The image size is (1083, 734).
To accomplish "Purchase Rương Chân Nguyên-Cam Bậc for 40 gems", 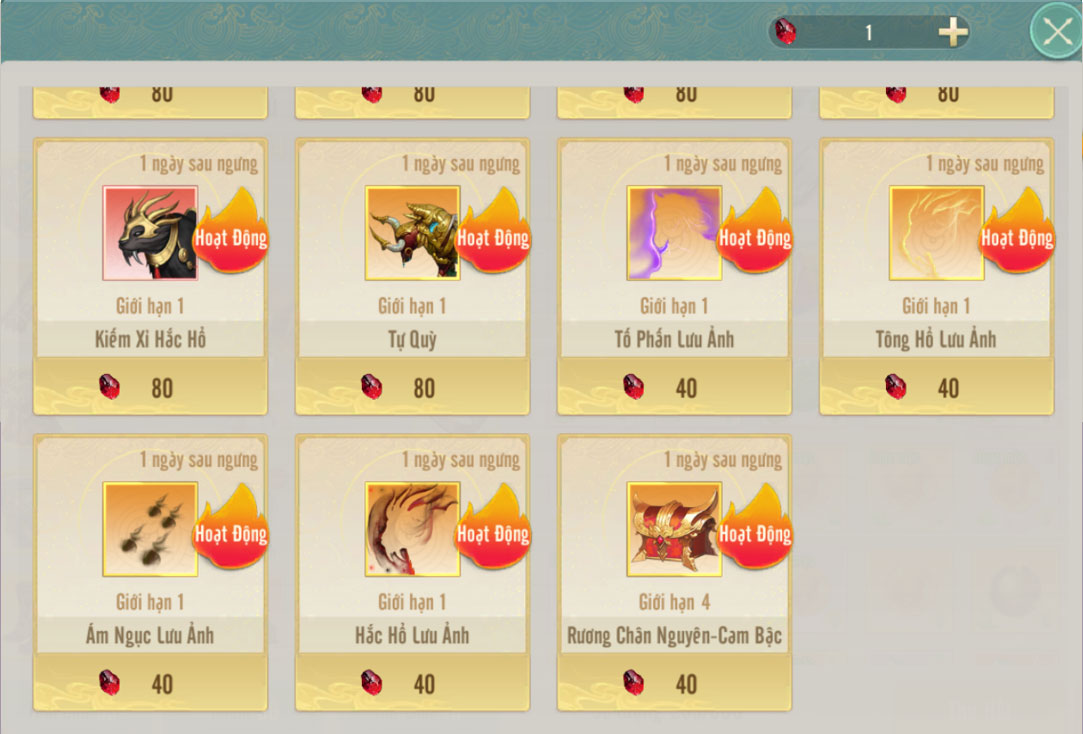I will pyautogui.click(x=674, y=683).
